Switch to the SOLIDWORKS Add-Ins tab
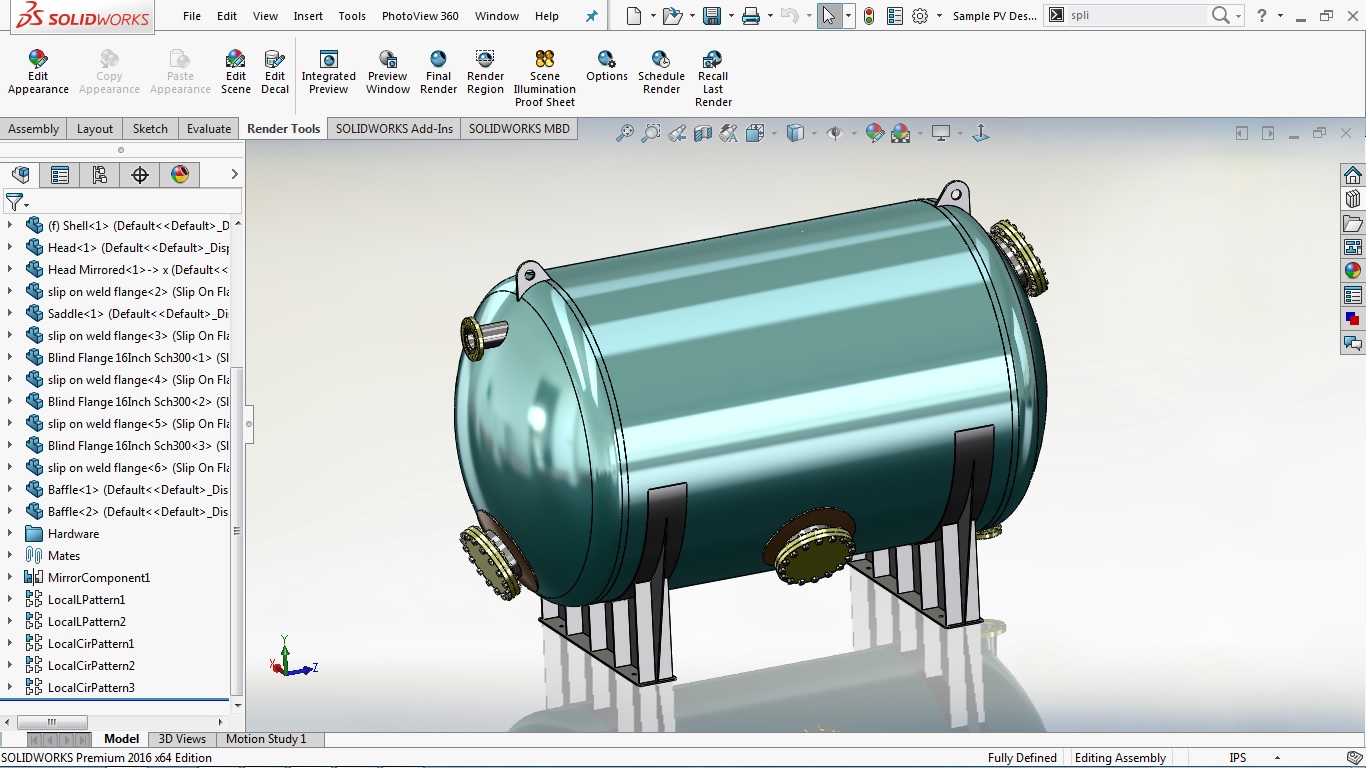 click(394, 129)
